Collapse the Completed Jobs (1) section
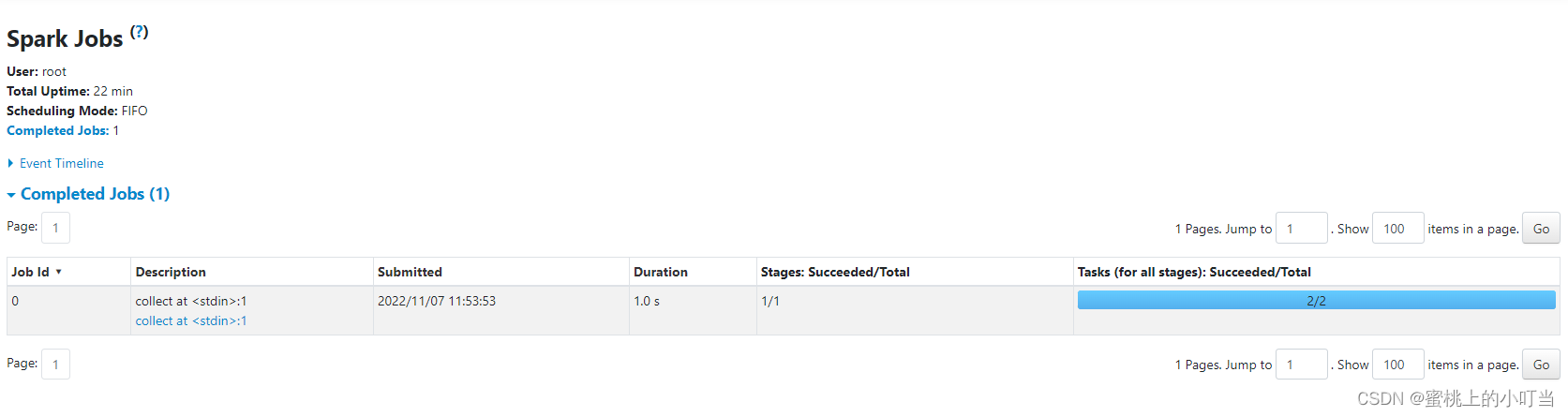This screenshot has width=1568, height=417. (94, 194)
